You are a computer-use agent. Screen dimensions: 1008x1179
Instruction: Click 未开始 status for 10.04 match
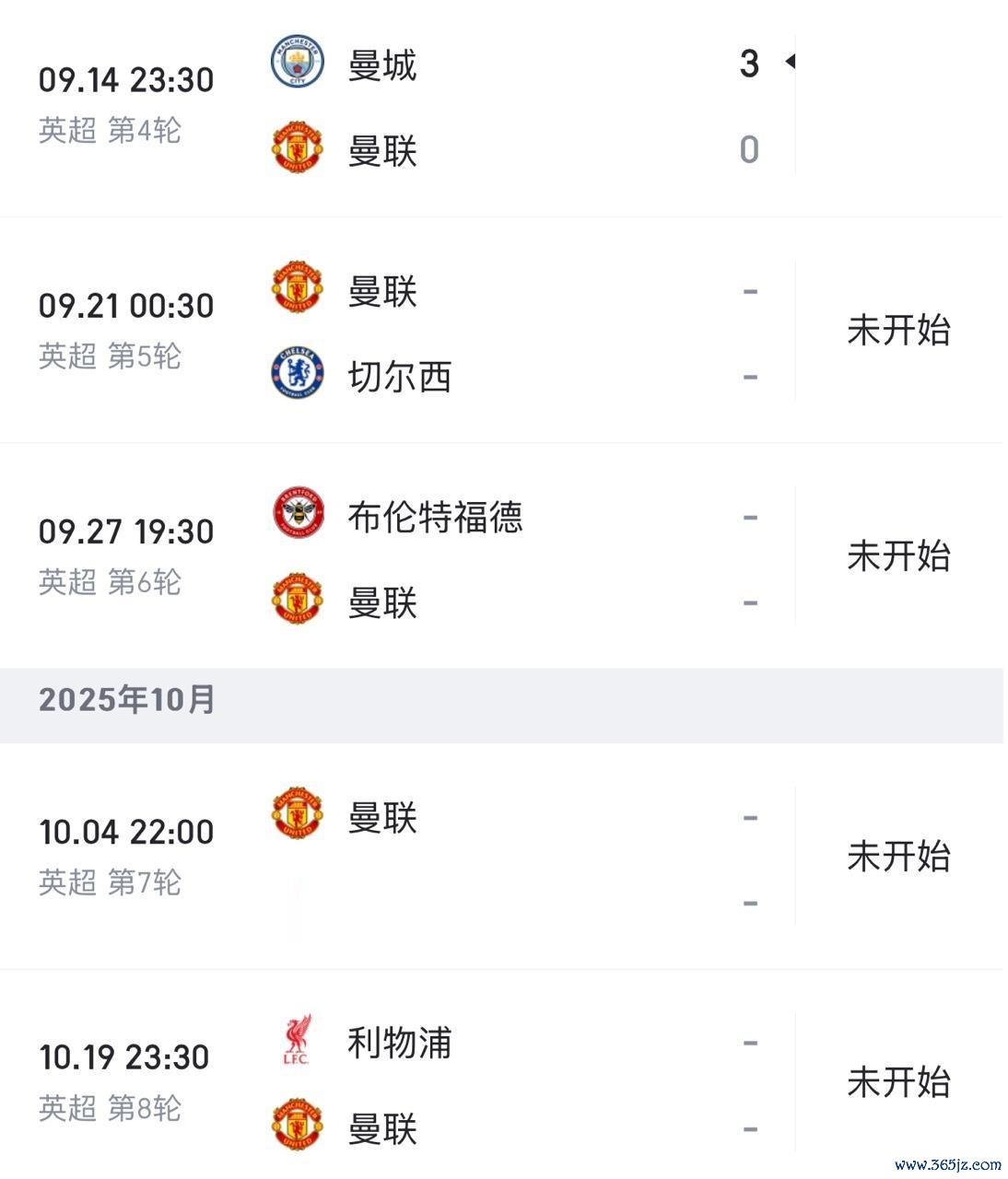click(898, 857)
